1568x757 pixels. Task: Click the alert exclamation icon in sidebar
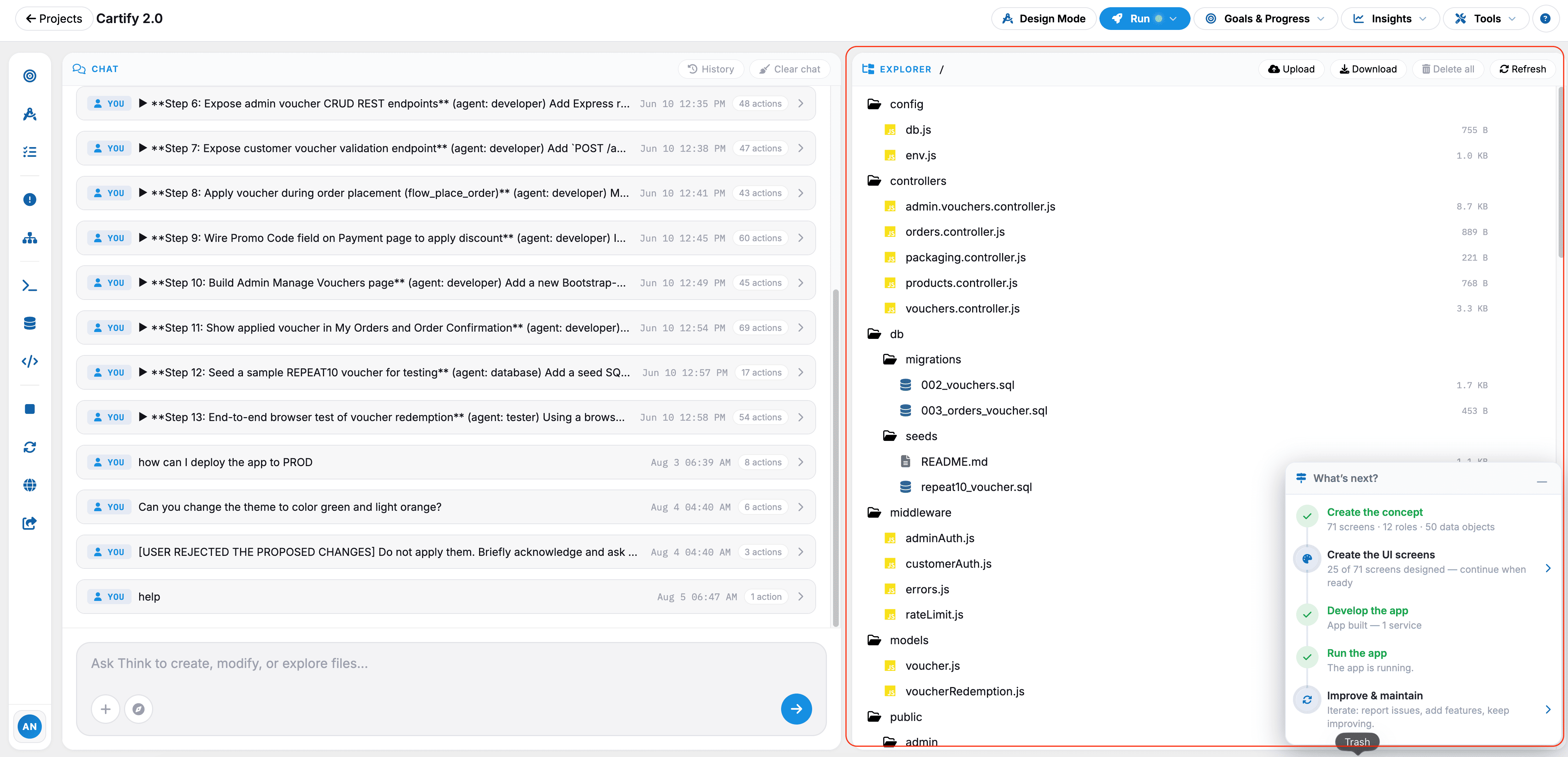point(29,200)
